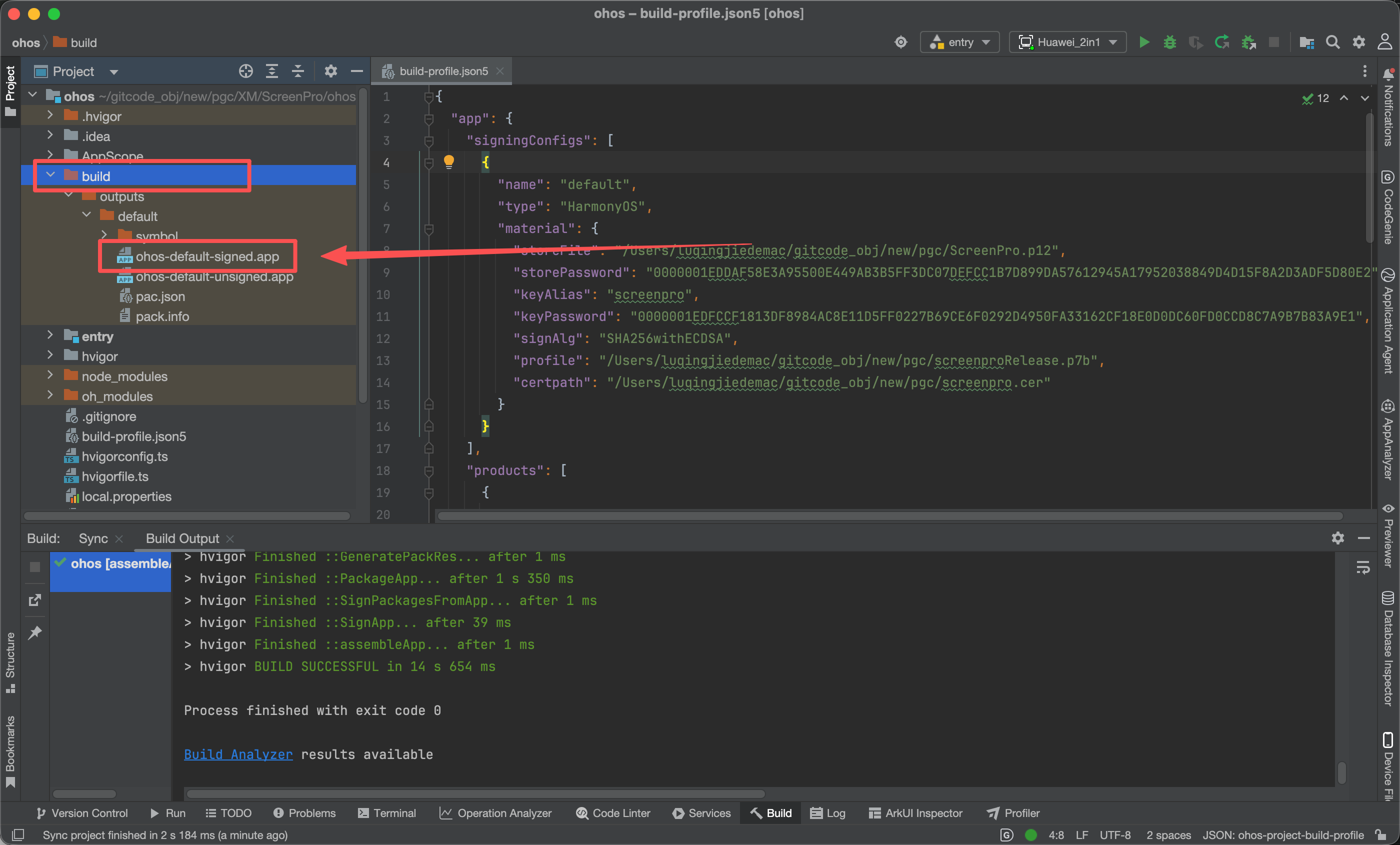Open Code Linter tool window
Screen dimensions: 1400x845
(613, 813)
